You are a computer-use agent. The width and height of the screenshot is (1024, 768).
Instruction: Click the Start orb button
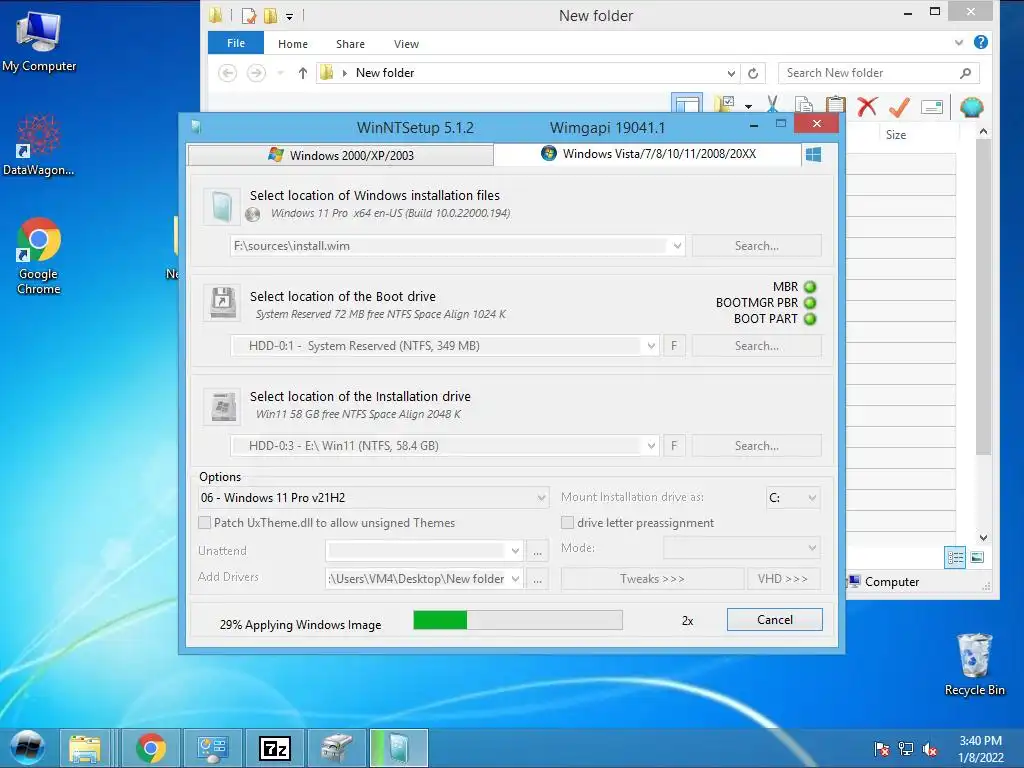tap(27, 748)
